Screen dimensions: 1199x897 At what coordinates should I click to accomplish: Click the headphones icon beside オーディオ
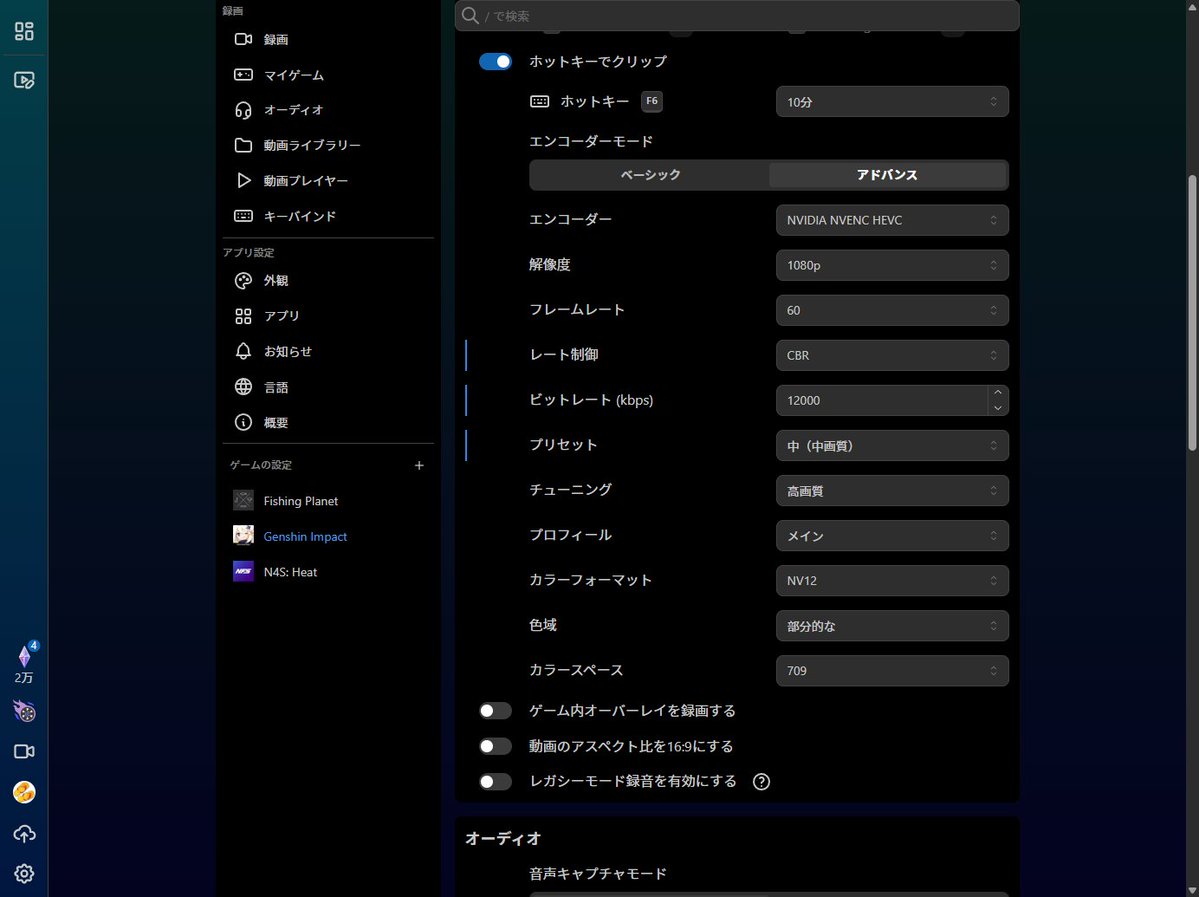click(243, 110)
